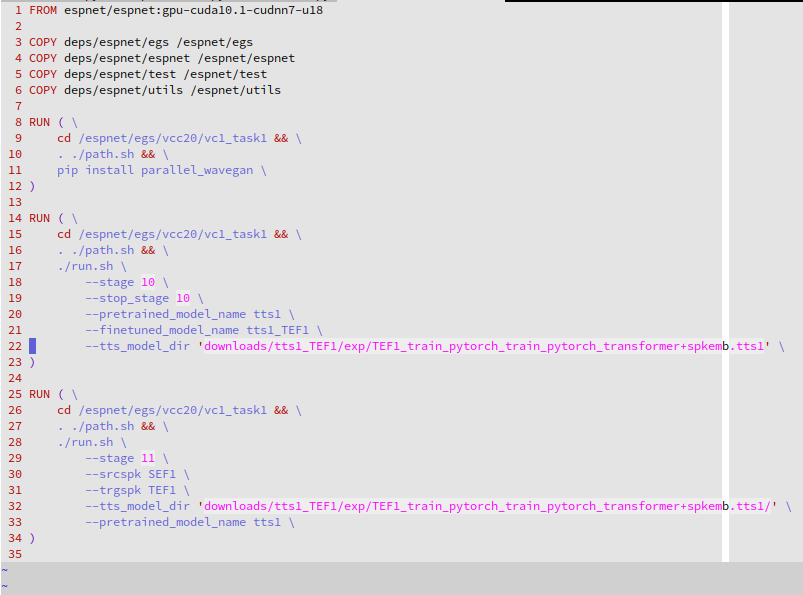
Task: Click the downloads path string on line 32
Action: click(487, 506)
